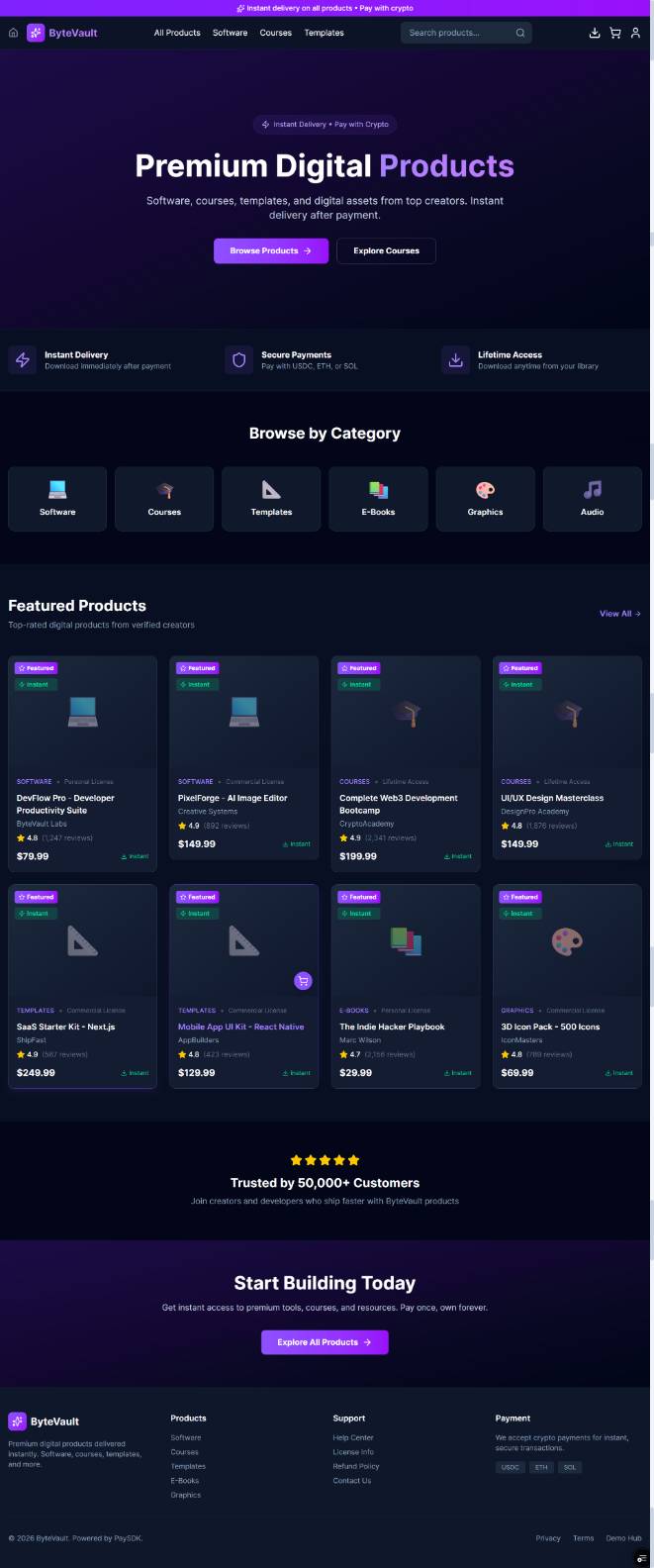Click Explore All Products button
The height and width of the screenshot is (1568, 654).
click(325, 1342)
